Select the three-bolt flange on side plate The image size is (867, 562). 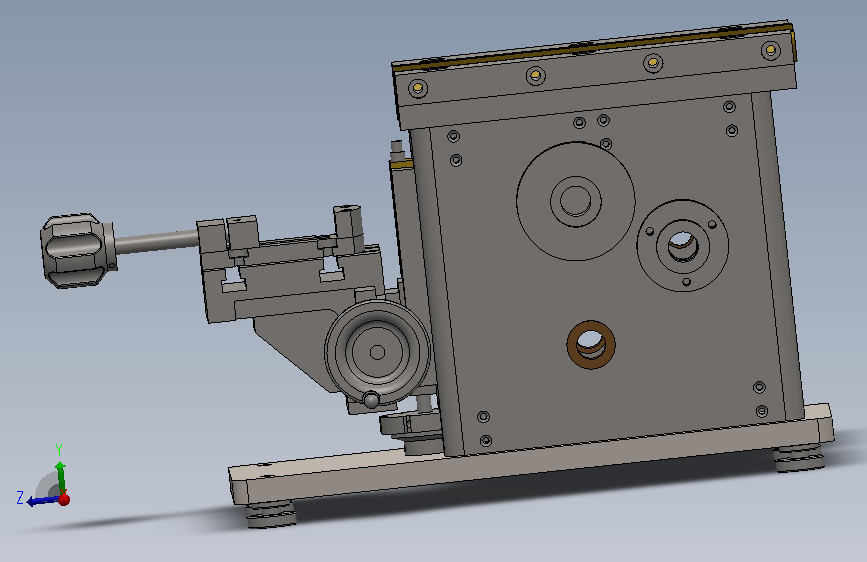pyautogui.click(x=682, y=246)
